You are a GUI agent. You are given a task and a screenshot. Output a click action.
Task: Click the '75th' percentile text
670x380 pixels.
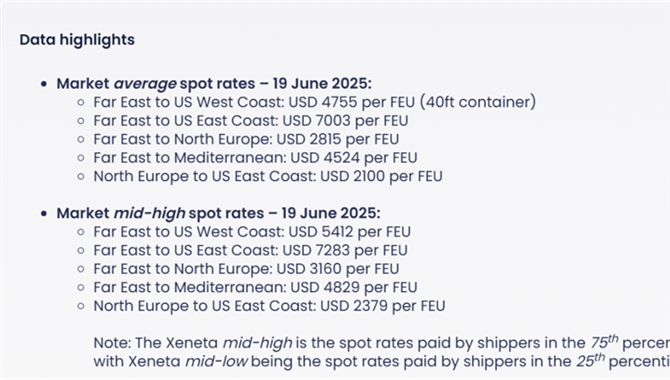604,342
